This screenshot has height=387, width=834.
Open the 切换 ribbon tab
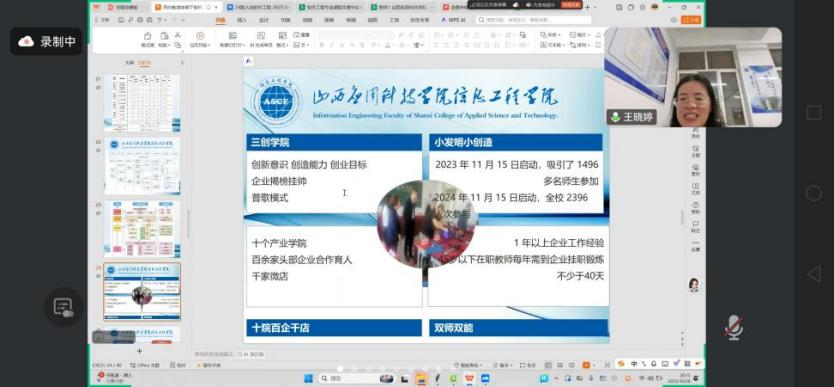click(286, 20)
